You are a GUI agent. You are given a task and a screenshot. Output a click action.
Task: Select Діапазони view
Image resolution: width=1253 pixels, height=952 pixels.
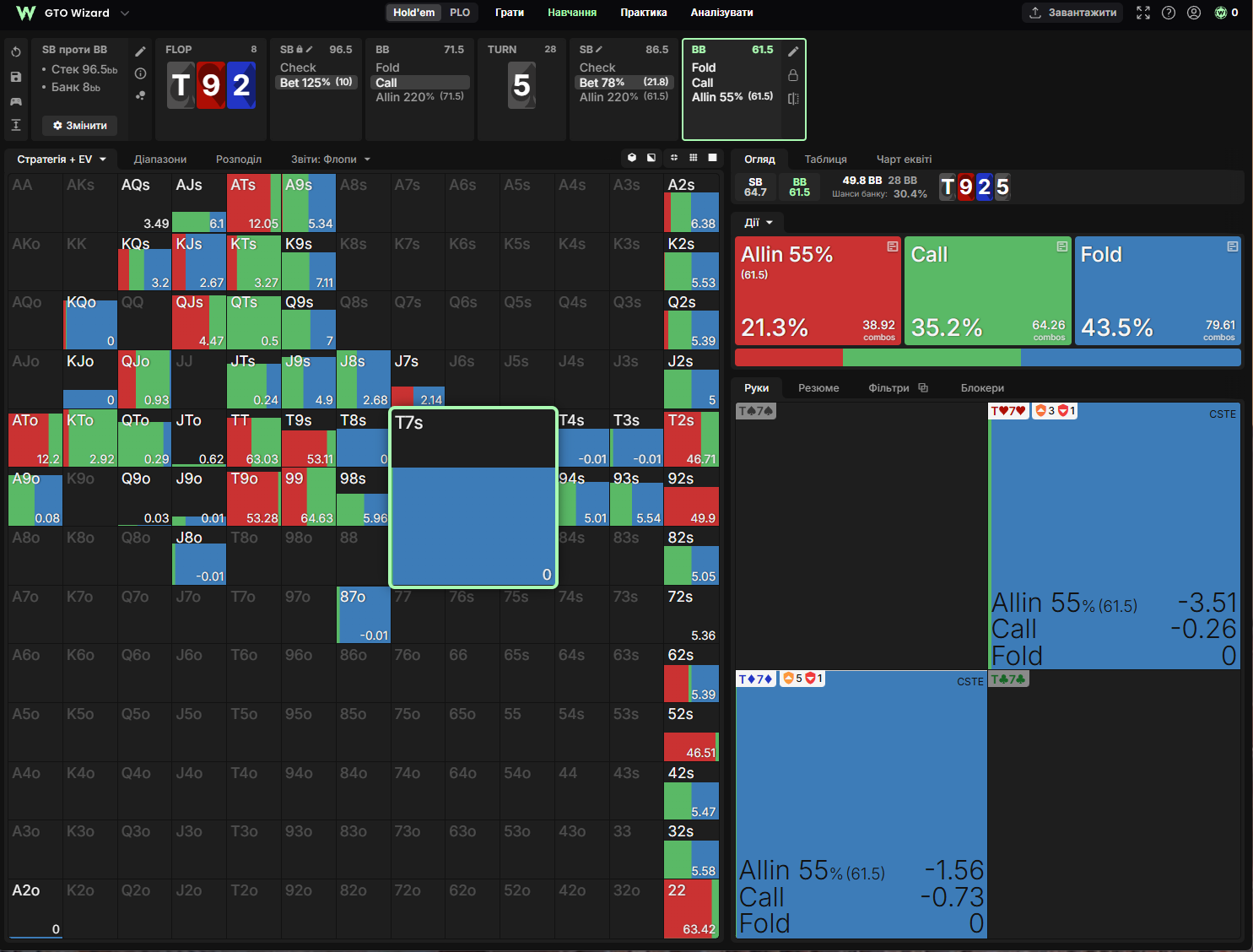tap(160, 160)
